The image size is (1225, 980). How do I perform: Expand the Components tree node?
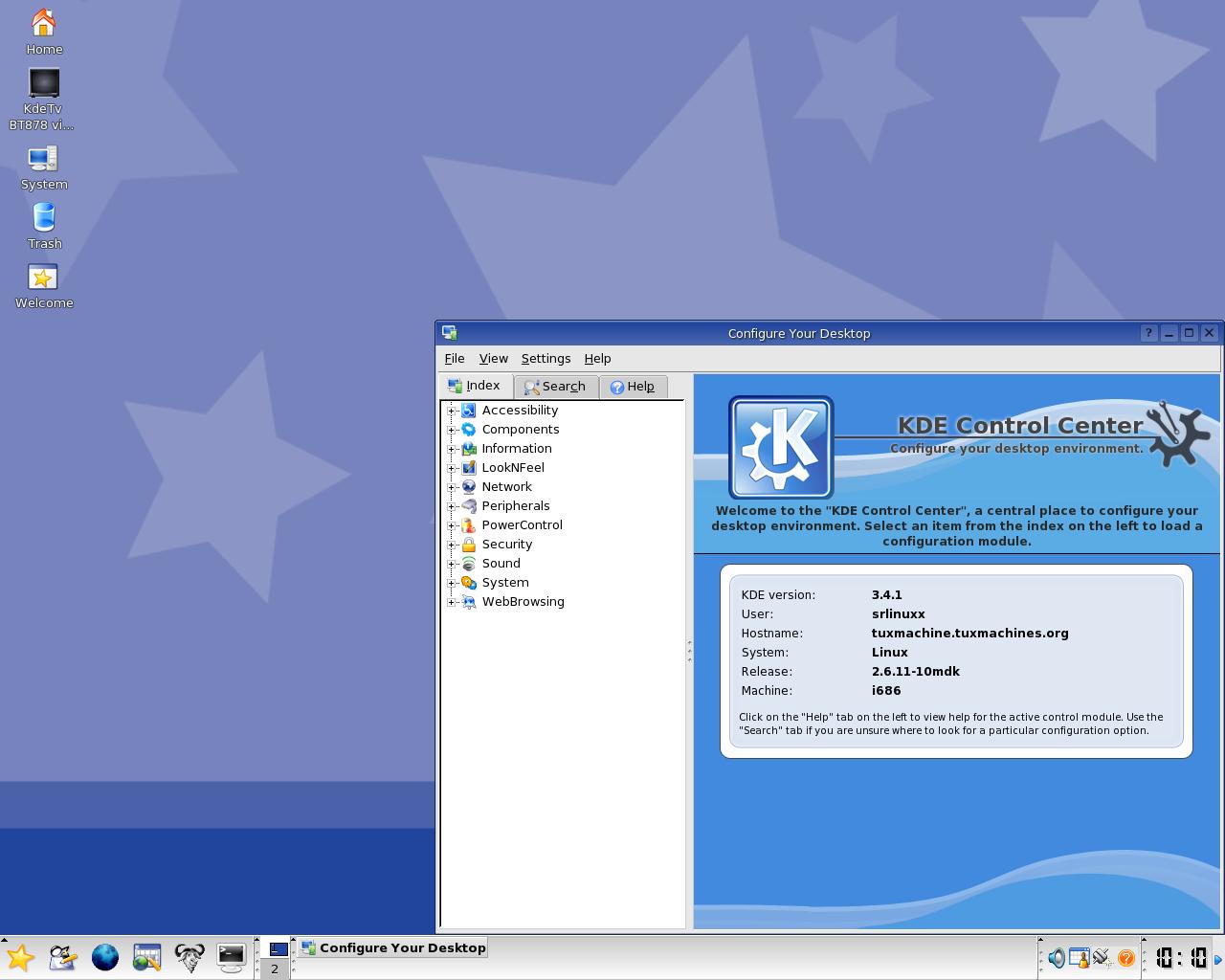[x=452, y=430]
